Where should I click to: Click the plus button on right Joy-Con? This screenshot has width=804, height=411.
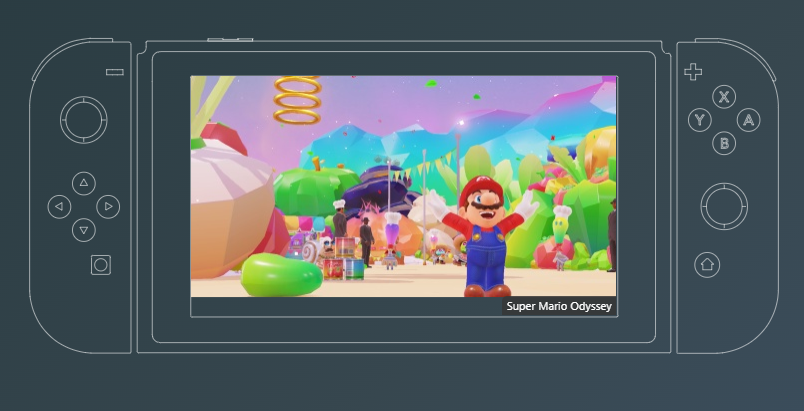(x=693, y=72)
